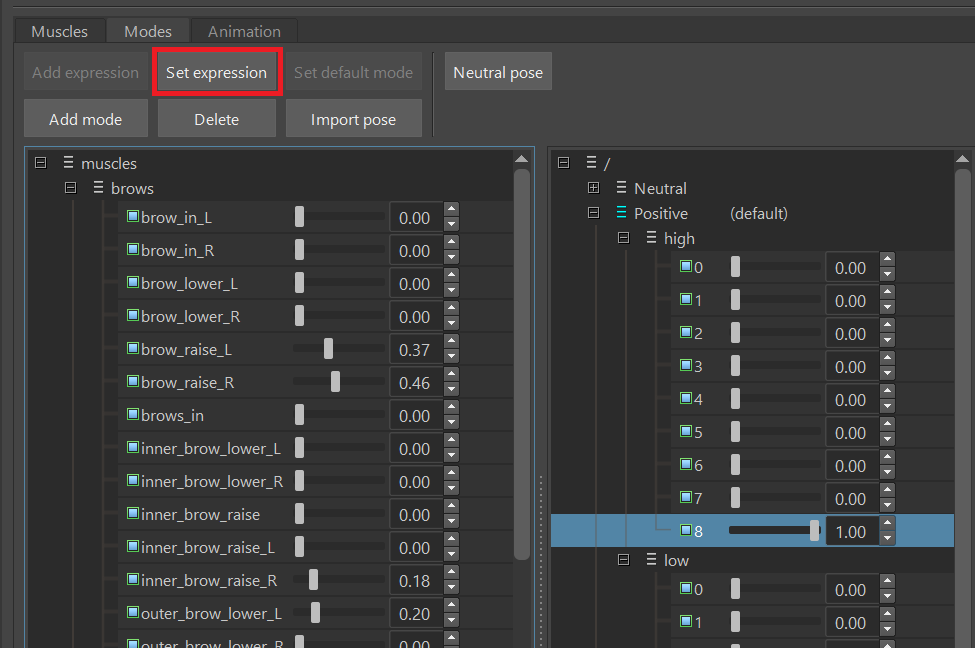The width and height of the screenshot is (975, 648).
Task: Click the inner_brow_raise_R value field
Action: (x=415, y=581)
